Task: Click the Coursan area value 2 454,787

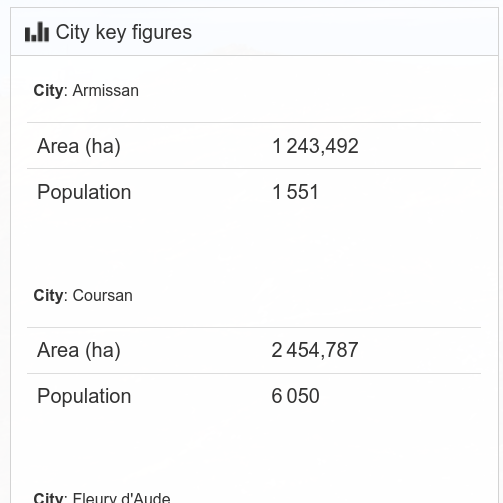Action: [x=315, y=350]
